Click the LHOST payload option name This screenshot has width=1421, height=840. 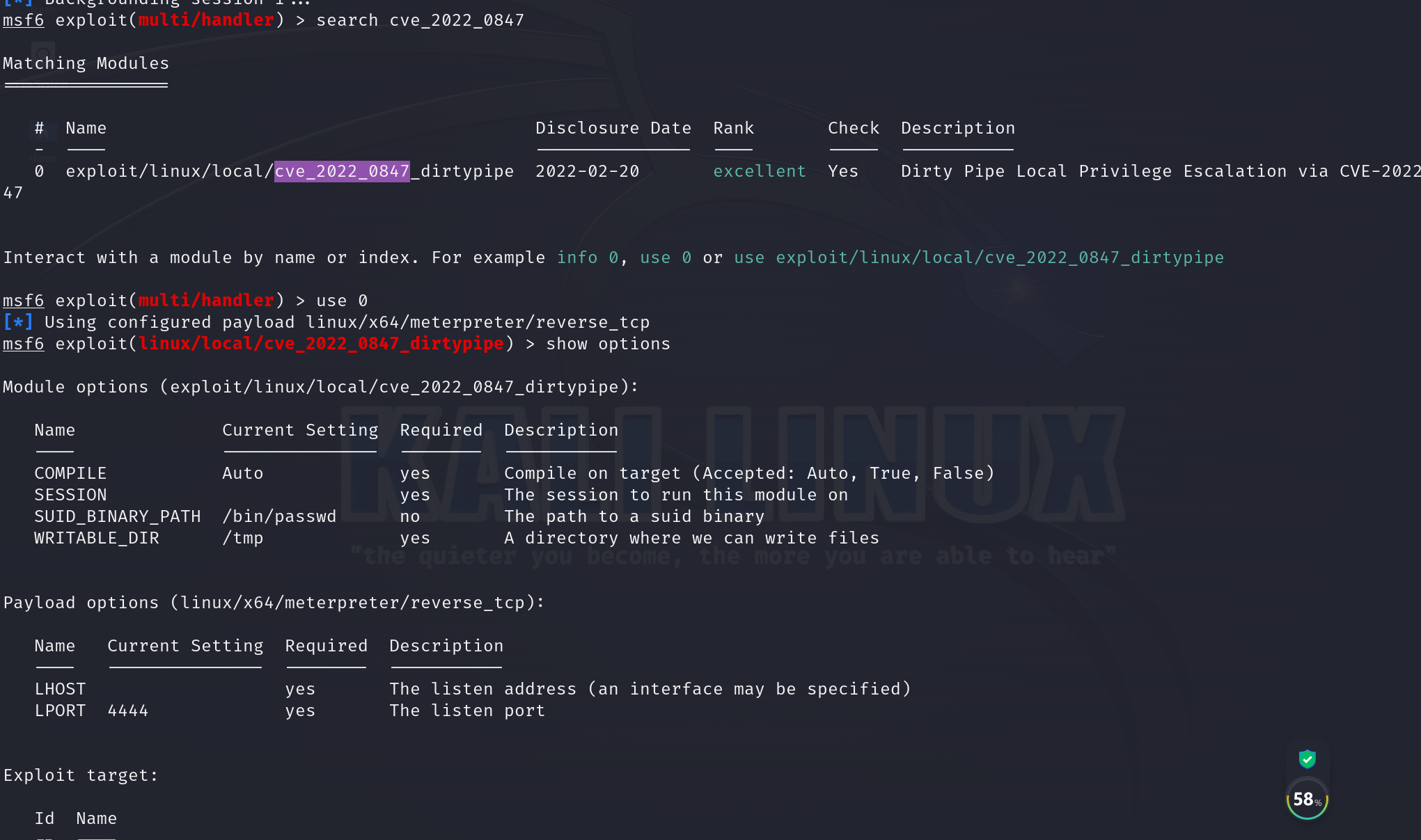(x=60, y=689)
